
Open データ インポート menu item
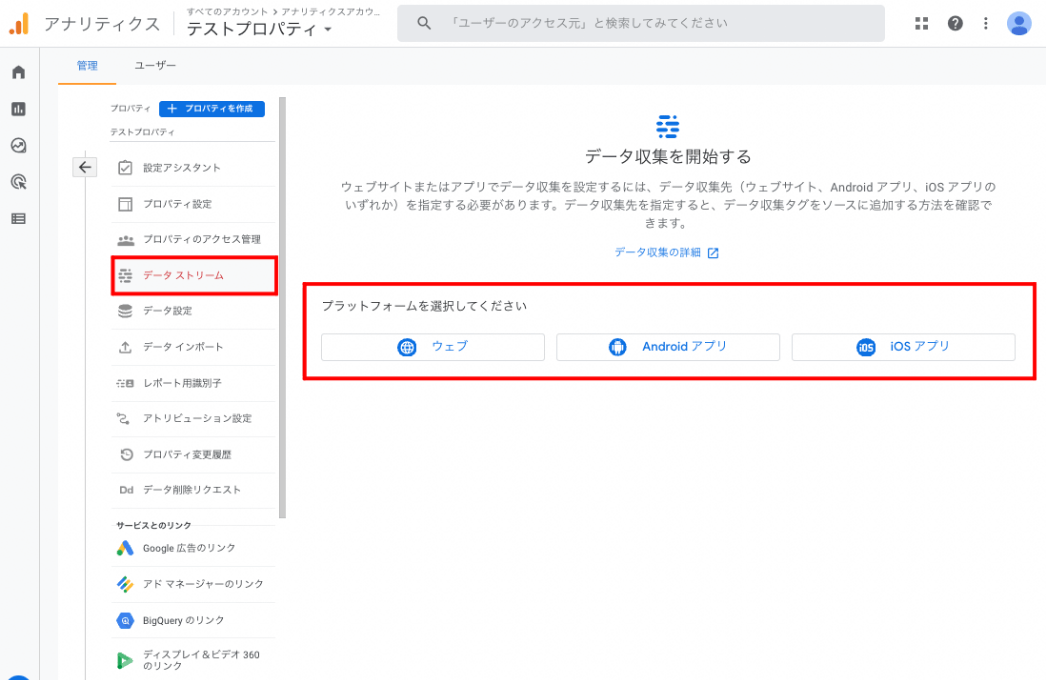pos(193,347)
